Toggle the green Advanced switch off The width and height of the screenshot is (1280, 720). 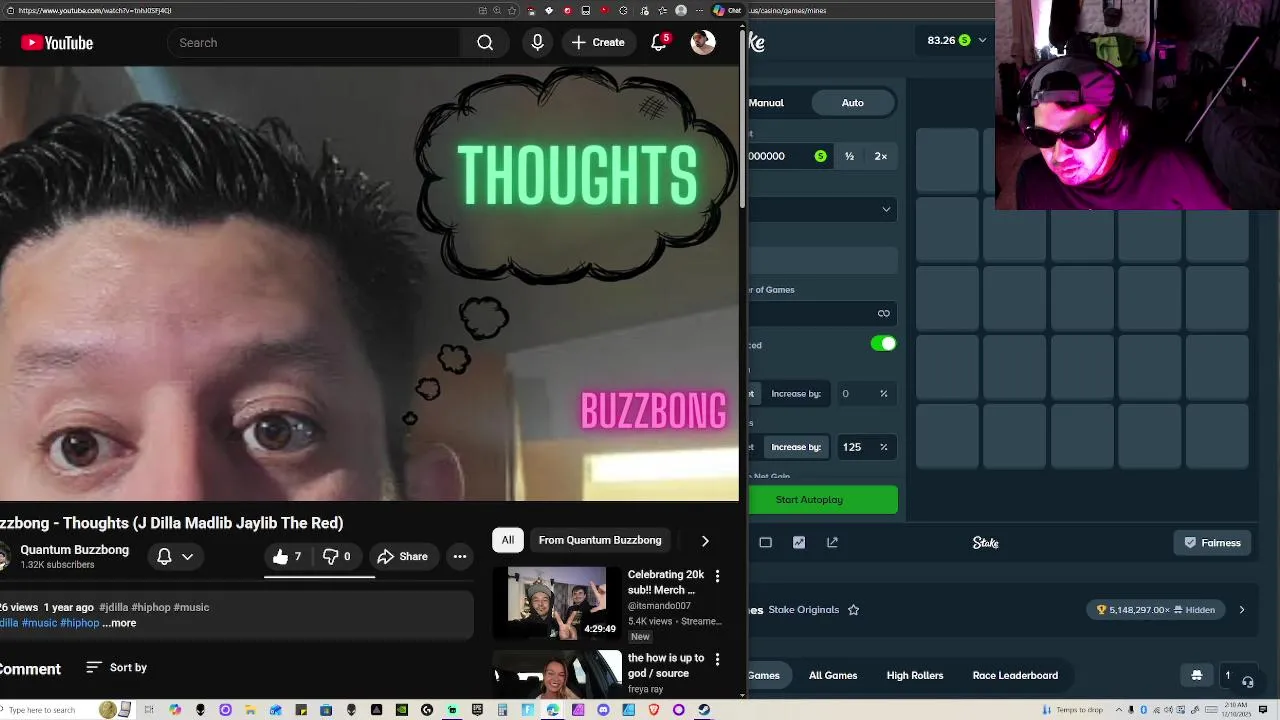coord(884,344)
